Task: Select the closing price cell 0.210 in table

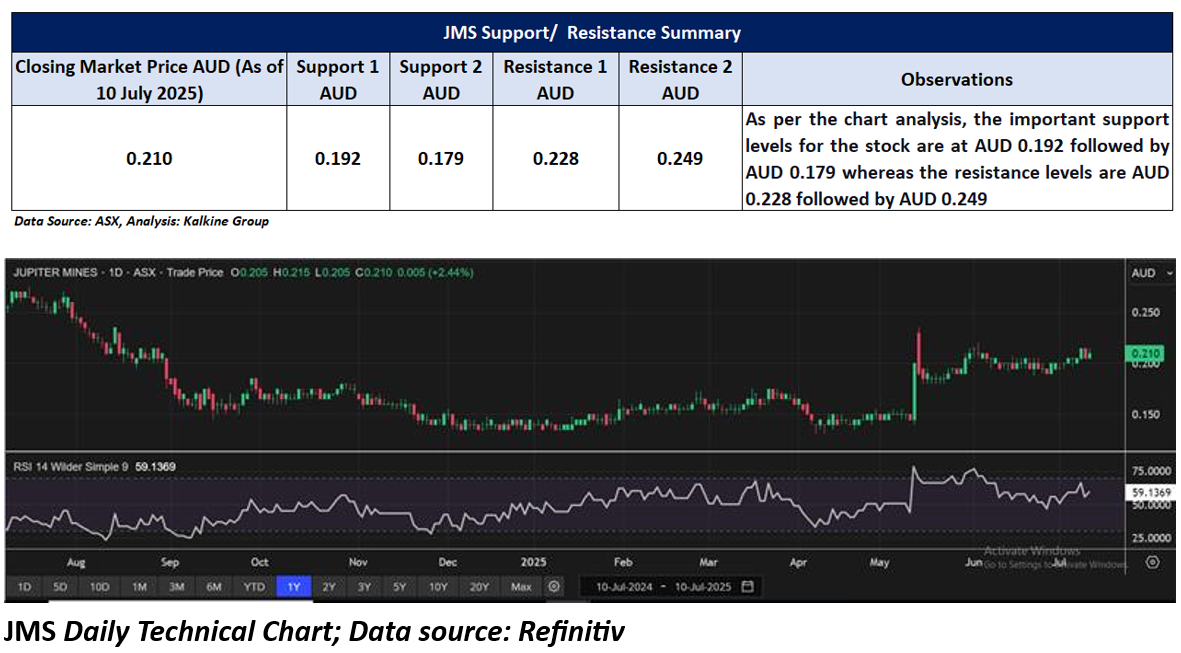Action: click(149, 158)
